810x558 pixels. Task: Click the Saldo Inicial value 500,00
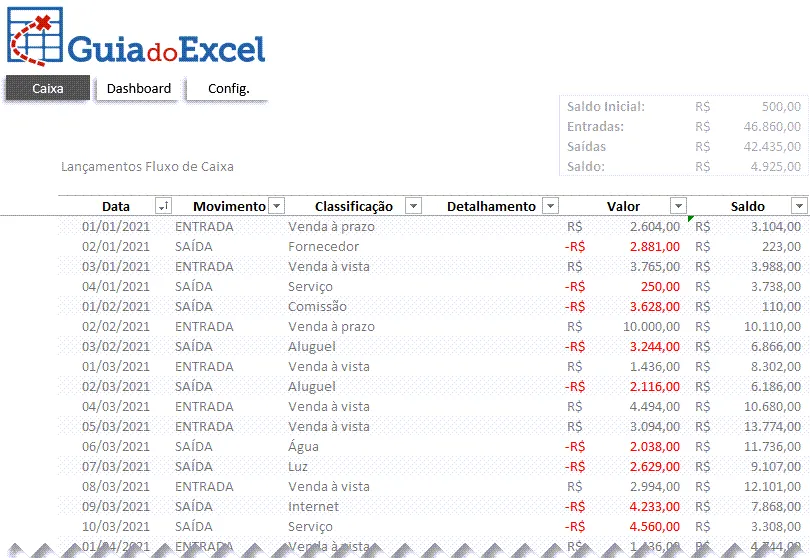(781, 106)
